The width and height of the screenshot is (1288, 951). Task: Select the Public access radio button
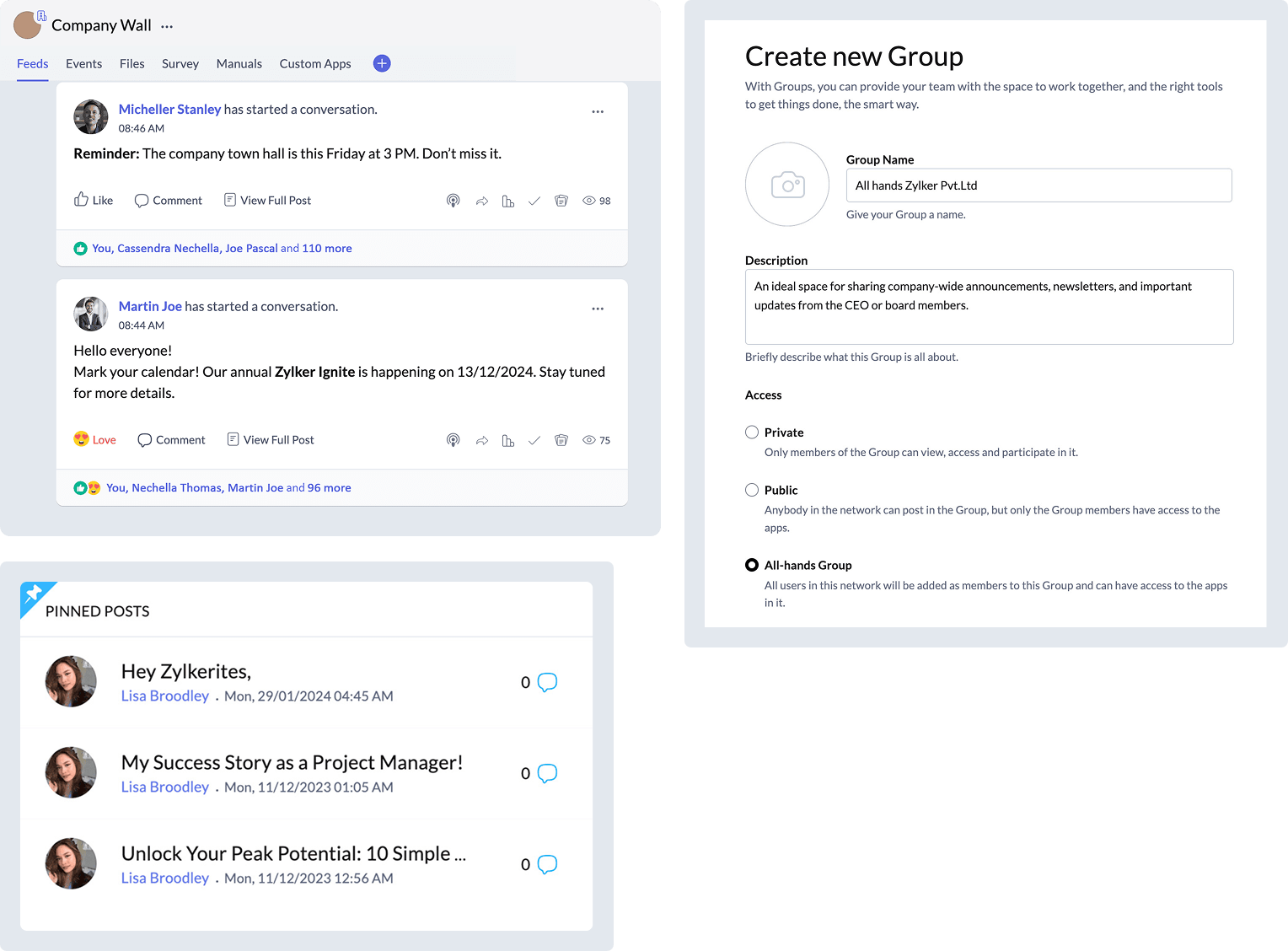[x=752, y=490]
